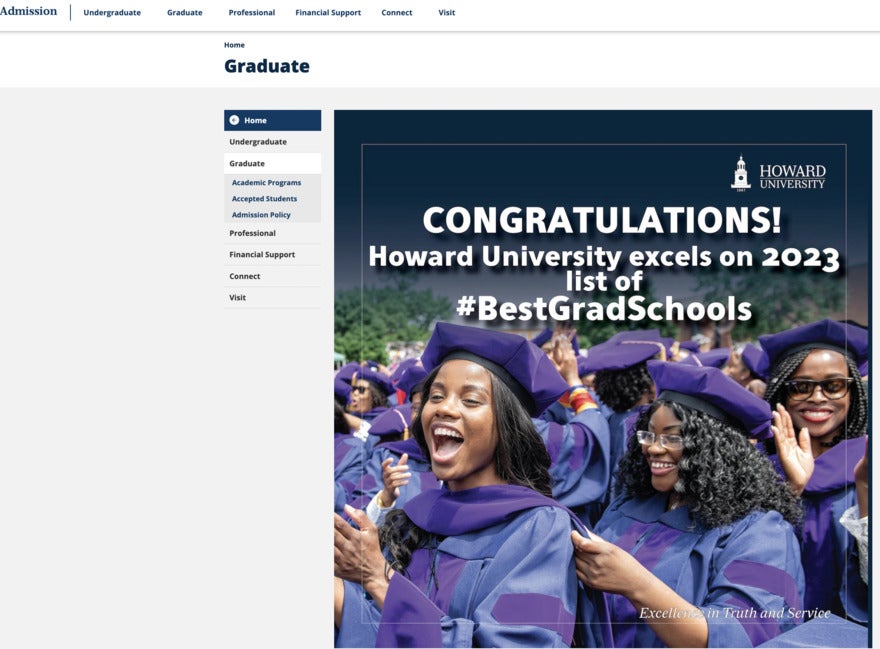Click the Home breadcrumb link
This screenshot has width=880, height=649.
pyautogui.click(x=233, y=44)
